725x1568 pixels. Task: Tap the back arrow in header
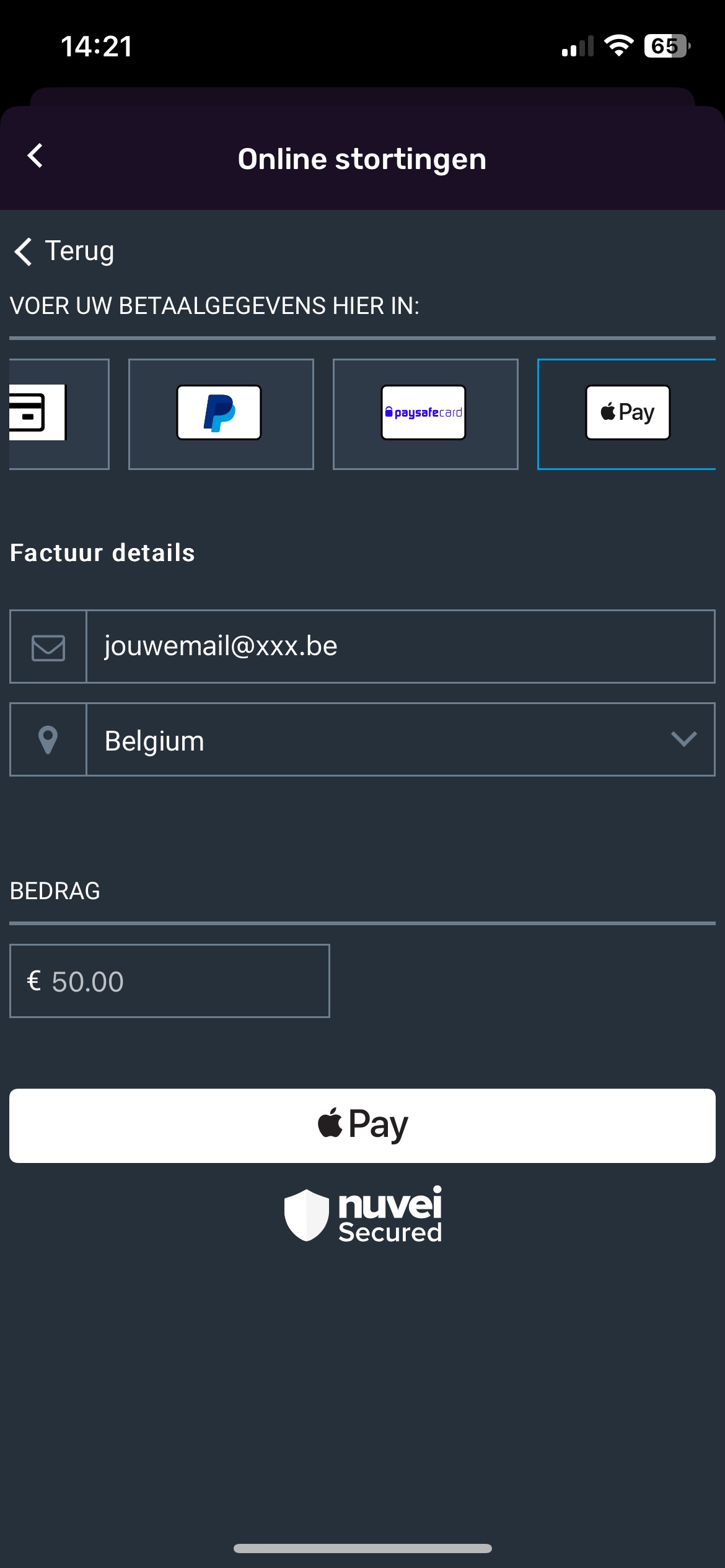(x=35, y=156)
